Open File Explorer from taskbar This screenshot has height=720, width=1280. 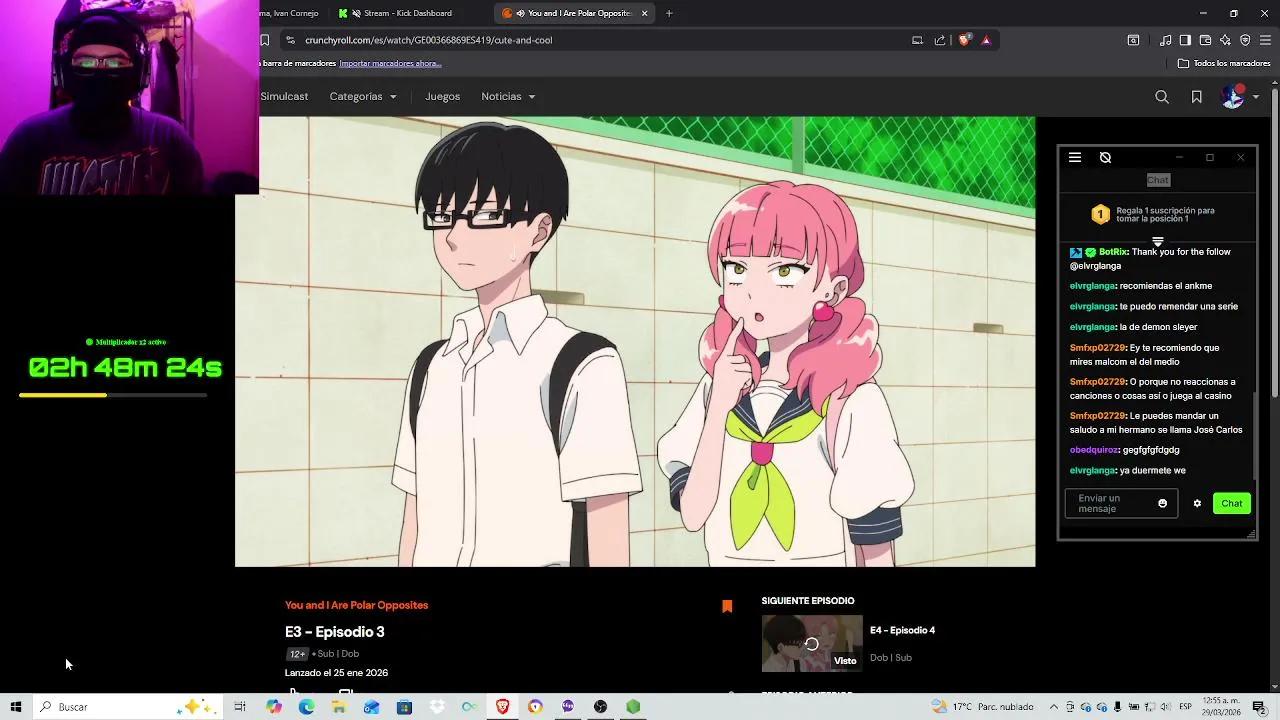(339, 707)
